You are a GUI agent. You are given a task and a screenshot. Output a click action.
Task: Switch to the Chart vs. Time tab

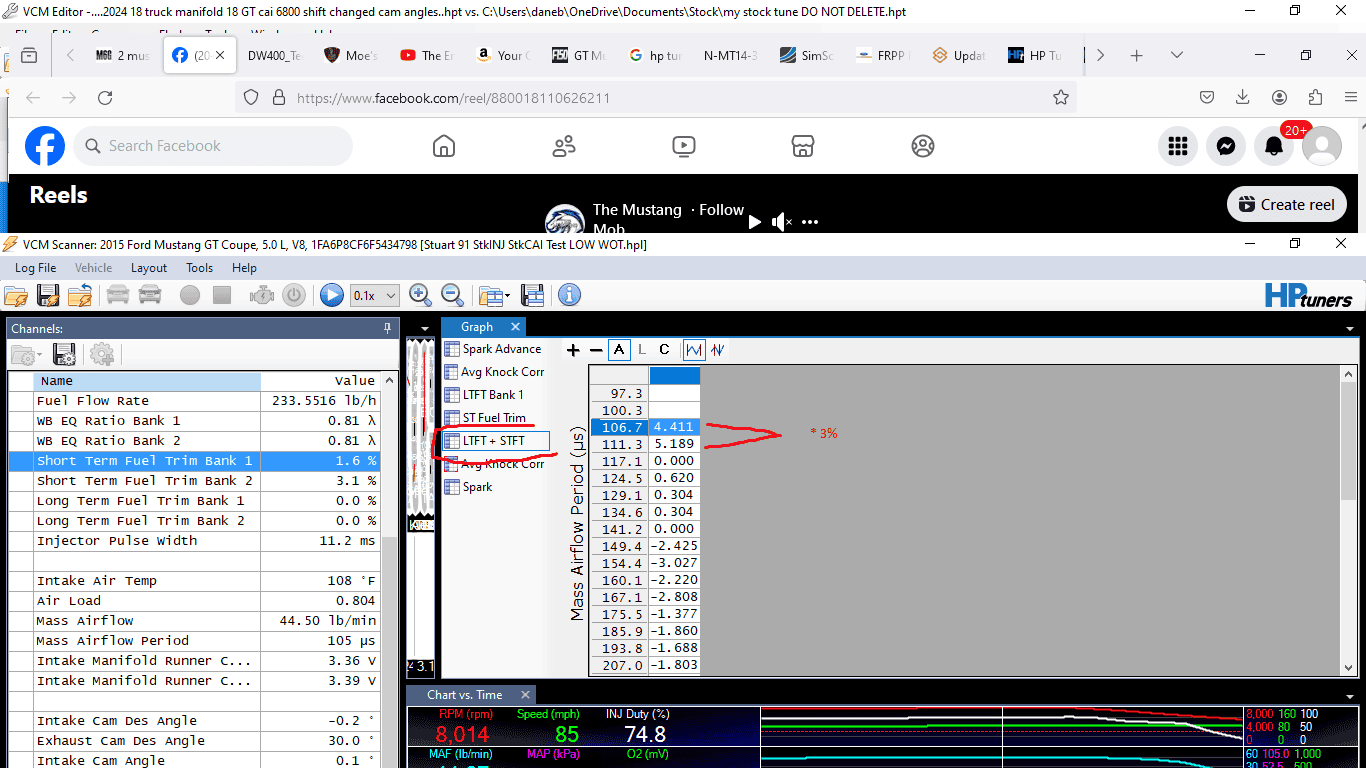pyautogui.click(x=465, y=695)
